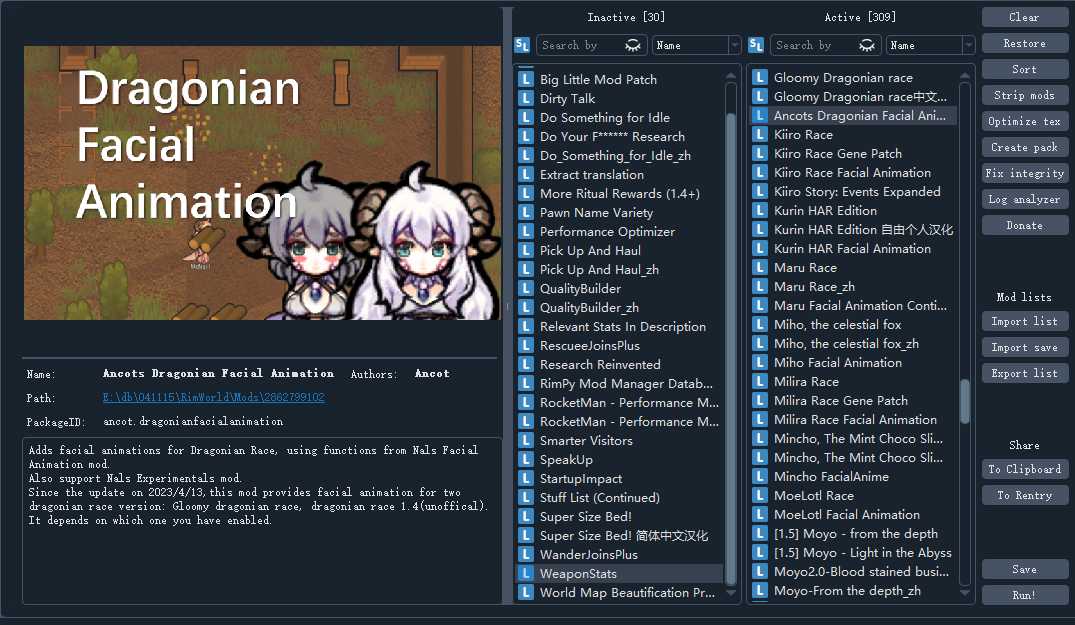Click the SL icon beside Active search

click(x=756, y=45)
